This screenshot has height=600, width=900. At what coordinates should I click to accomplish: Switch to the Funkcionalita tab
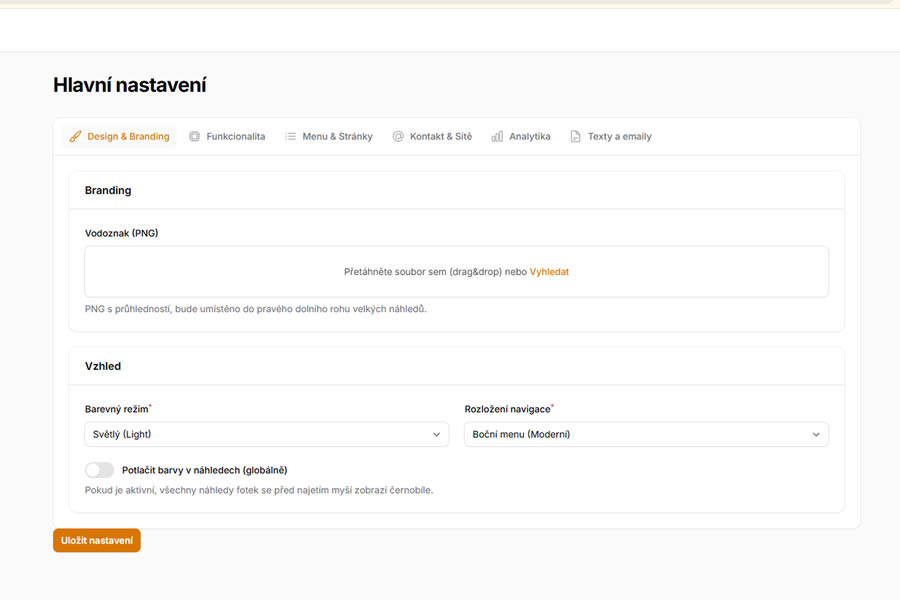click(236, 136)
